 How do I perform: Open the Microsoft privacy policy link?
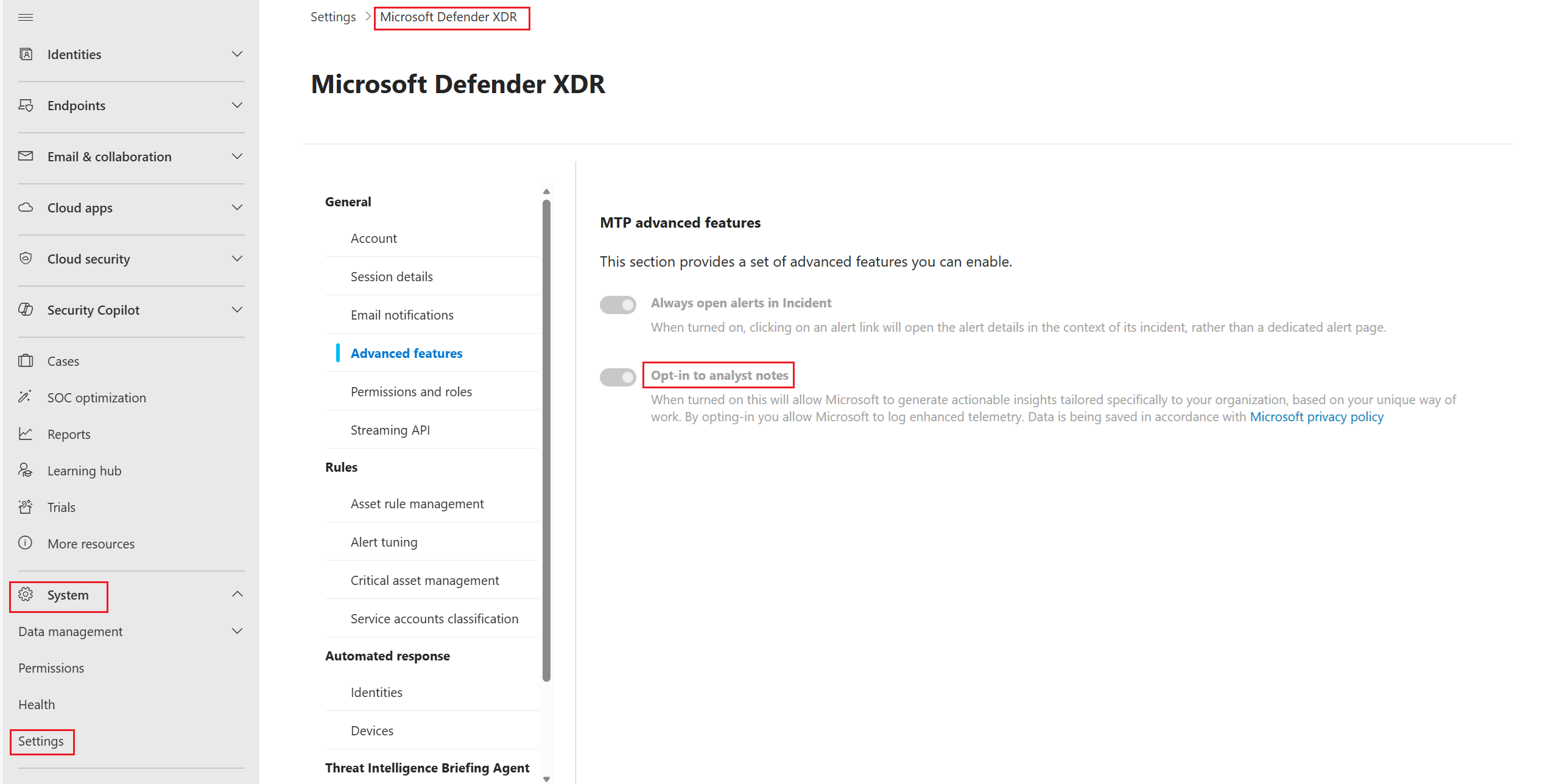point(1317,417)
